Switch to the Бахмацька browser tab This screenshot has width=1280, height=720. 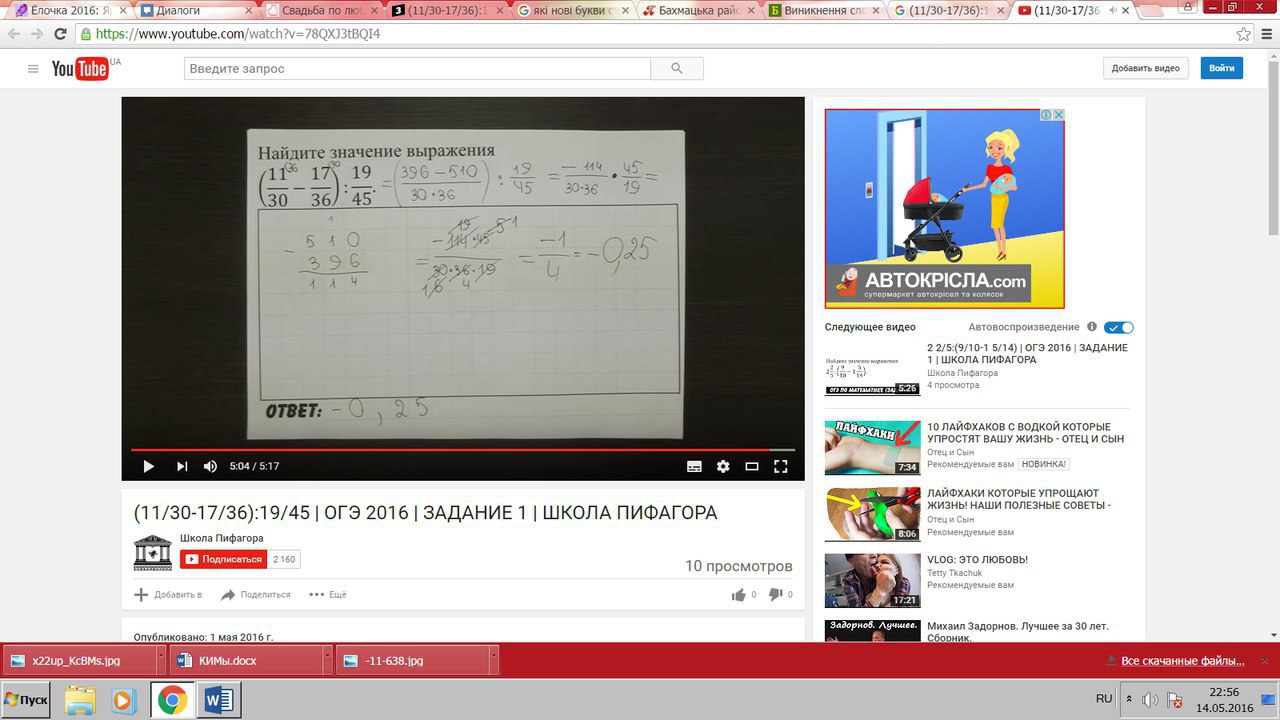698,11
